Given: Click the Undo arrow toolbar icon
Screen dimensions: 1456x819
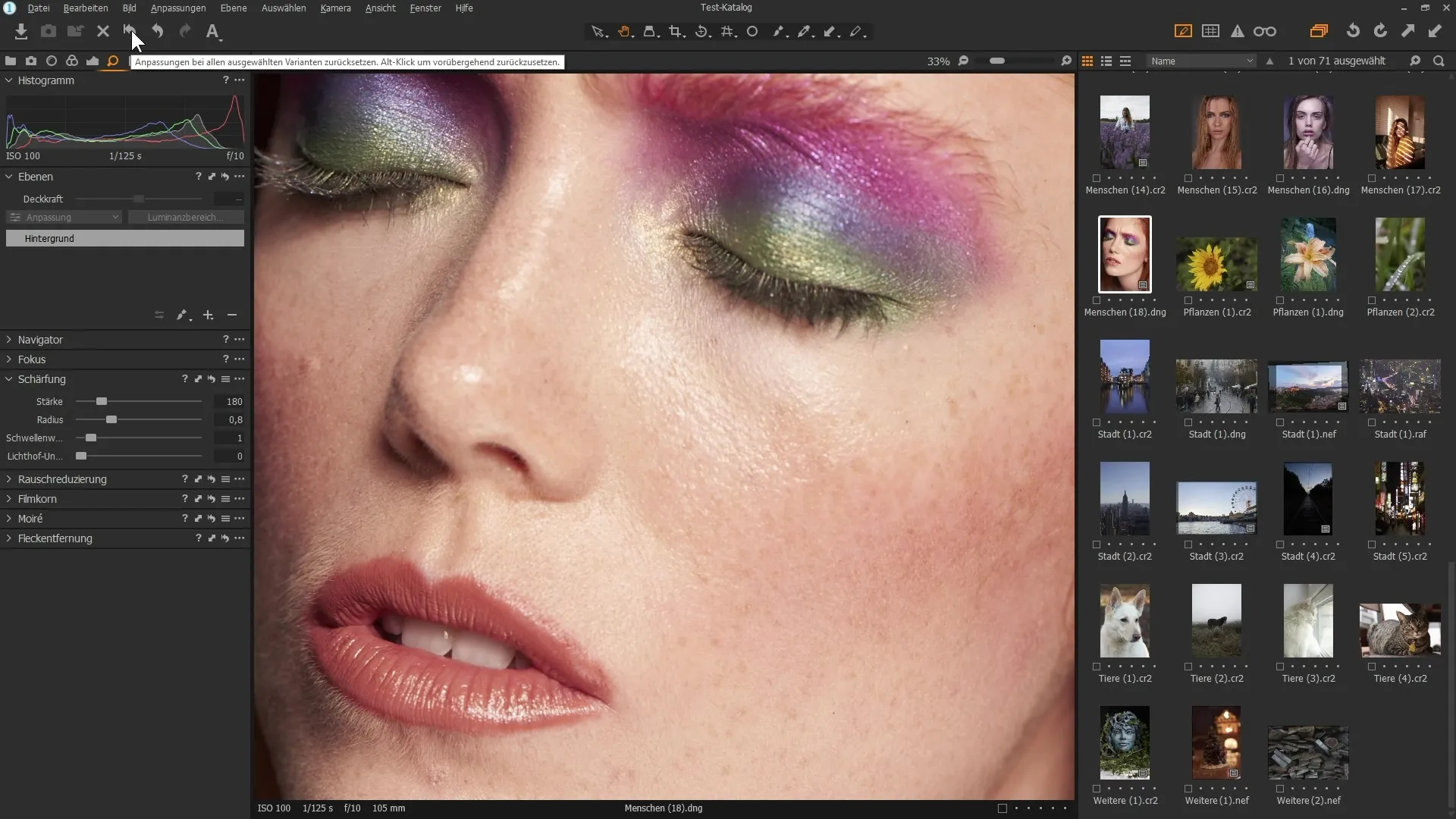Looking at the screenshot, I should (158, 31).
